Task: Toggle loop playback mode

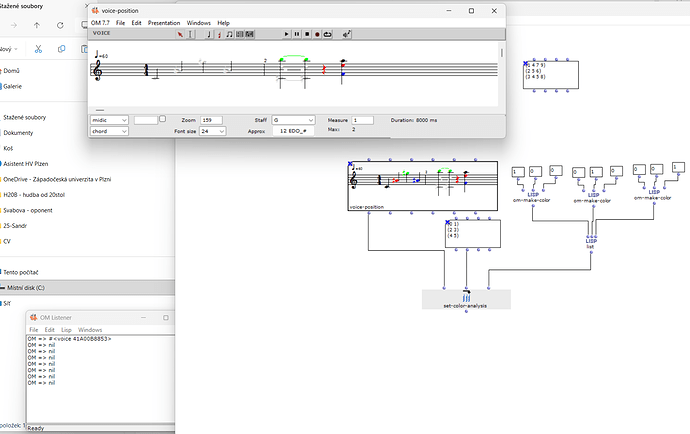Action: [x=328, y=34]
